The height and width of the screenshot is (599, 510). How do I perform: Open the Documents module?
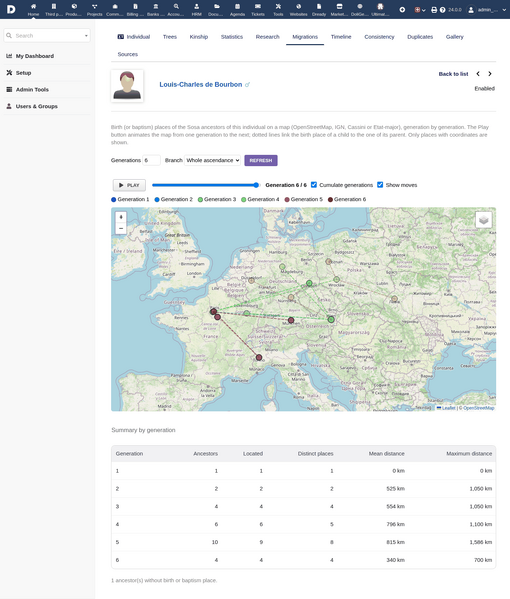tap(217, 10)
